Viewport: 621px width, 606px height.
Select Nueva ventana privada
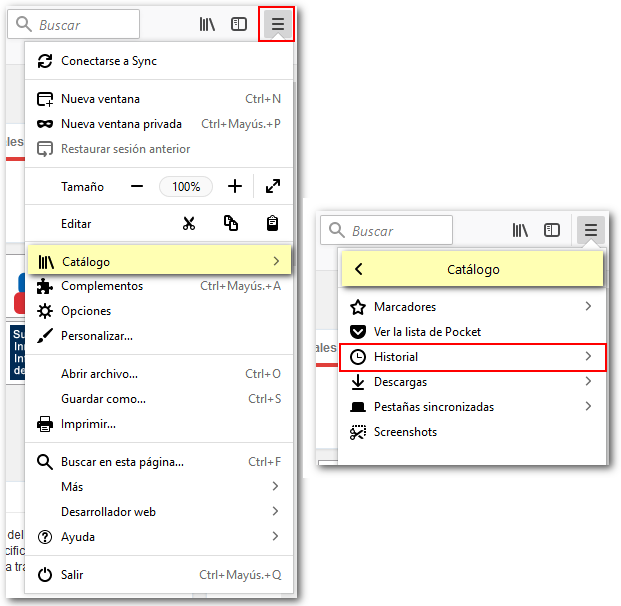[121, 124]
